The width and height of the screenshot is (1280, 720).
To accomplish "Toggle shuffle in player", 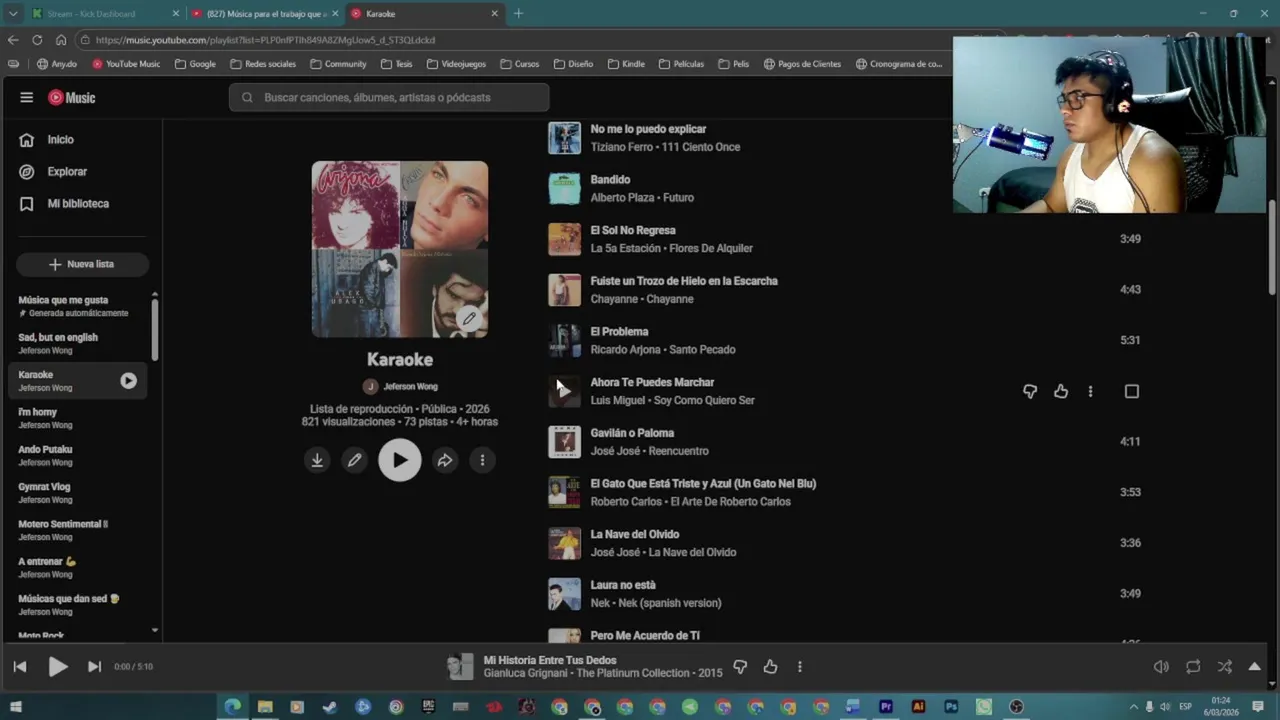I will click(x=1224, y=666).
